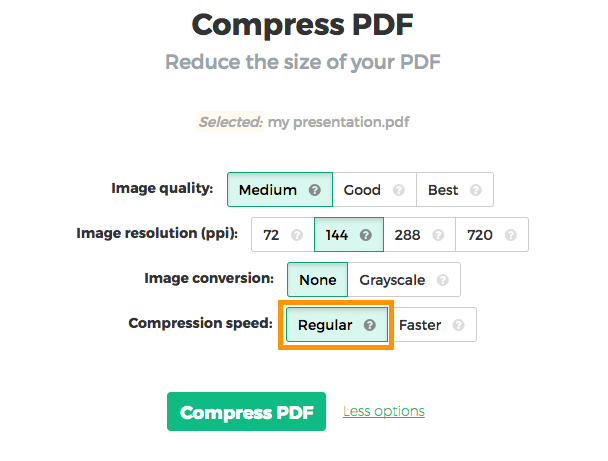This screenshot has width=608, height=461.
Task: Set image resolution to 288 ppi
Action: pyautogui.click(x=409, y=236)
